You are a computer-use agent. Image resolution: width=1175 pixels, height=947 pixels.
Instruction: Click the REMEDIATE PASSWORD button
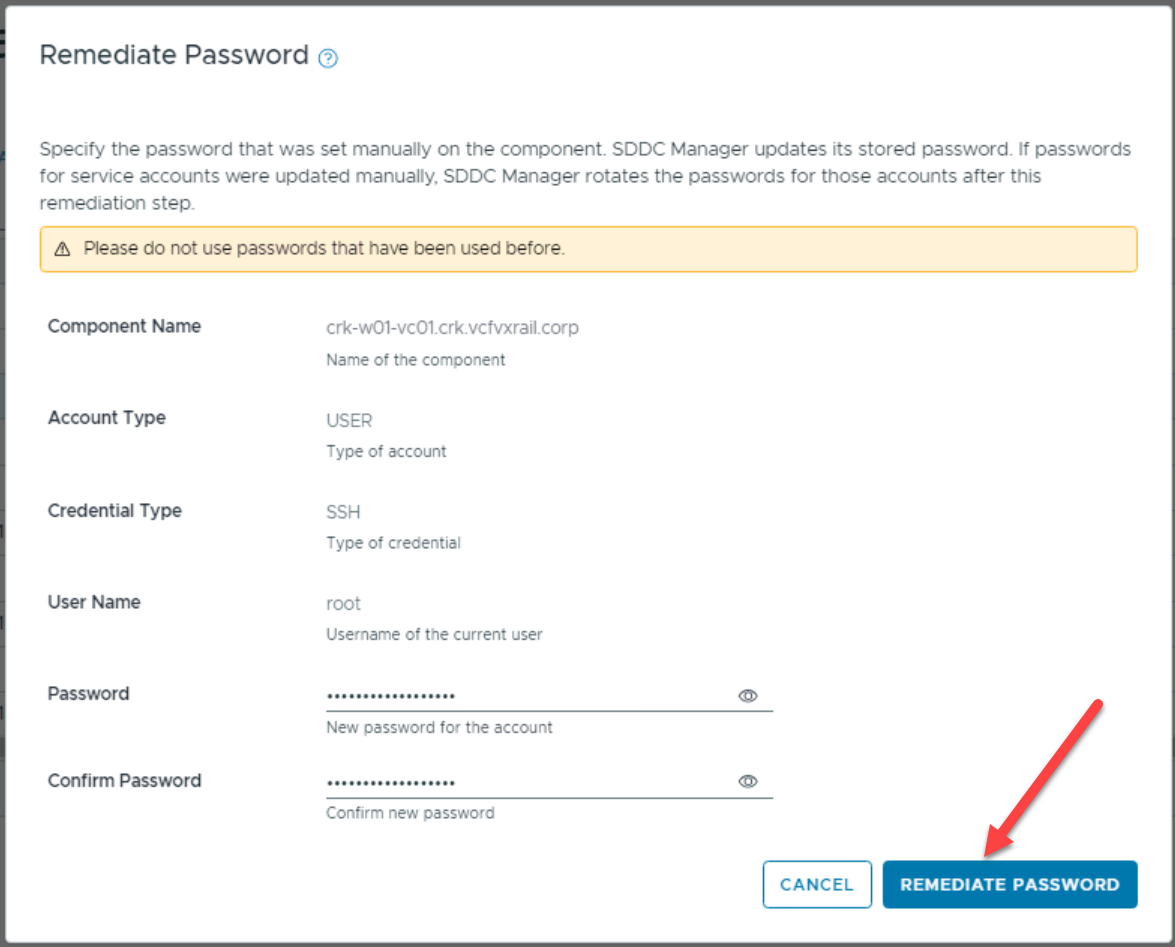(x=1009, y=884)
